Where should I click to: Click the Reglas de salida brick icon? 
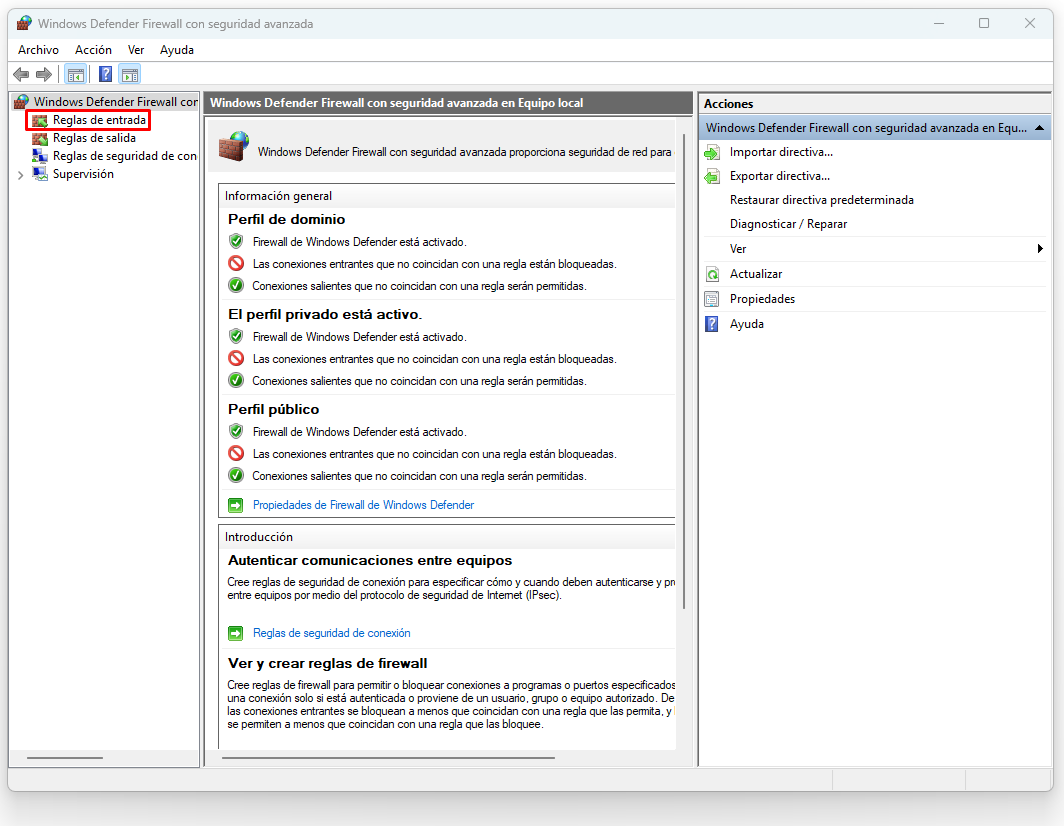(x=40, y=138)
